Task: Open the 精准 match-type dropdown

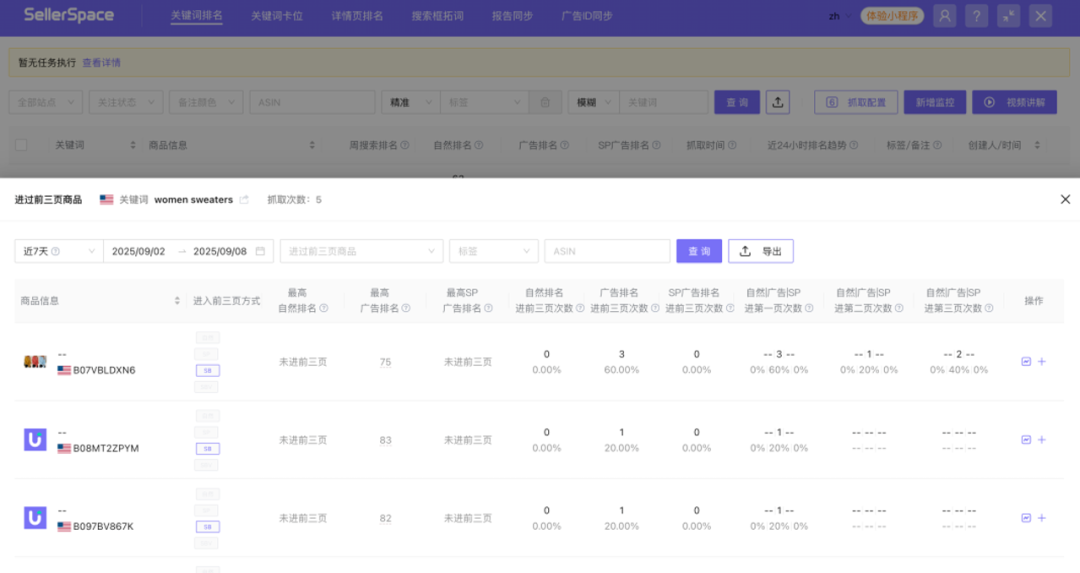Action: click(411, 102)
